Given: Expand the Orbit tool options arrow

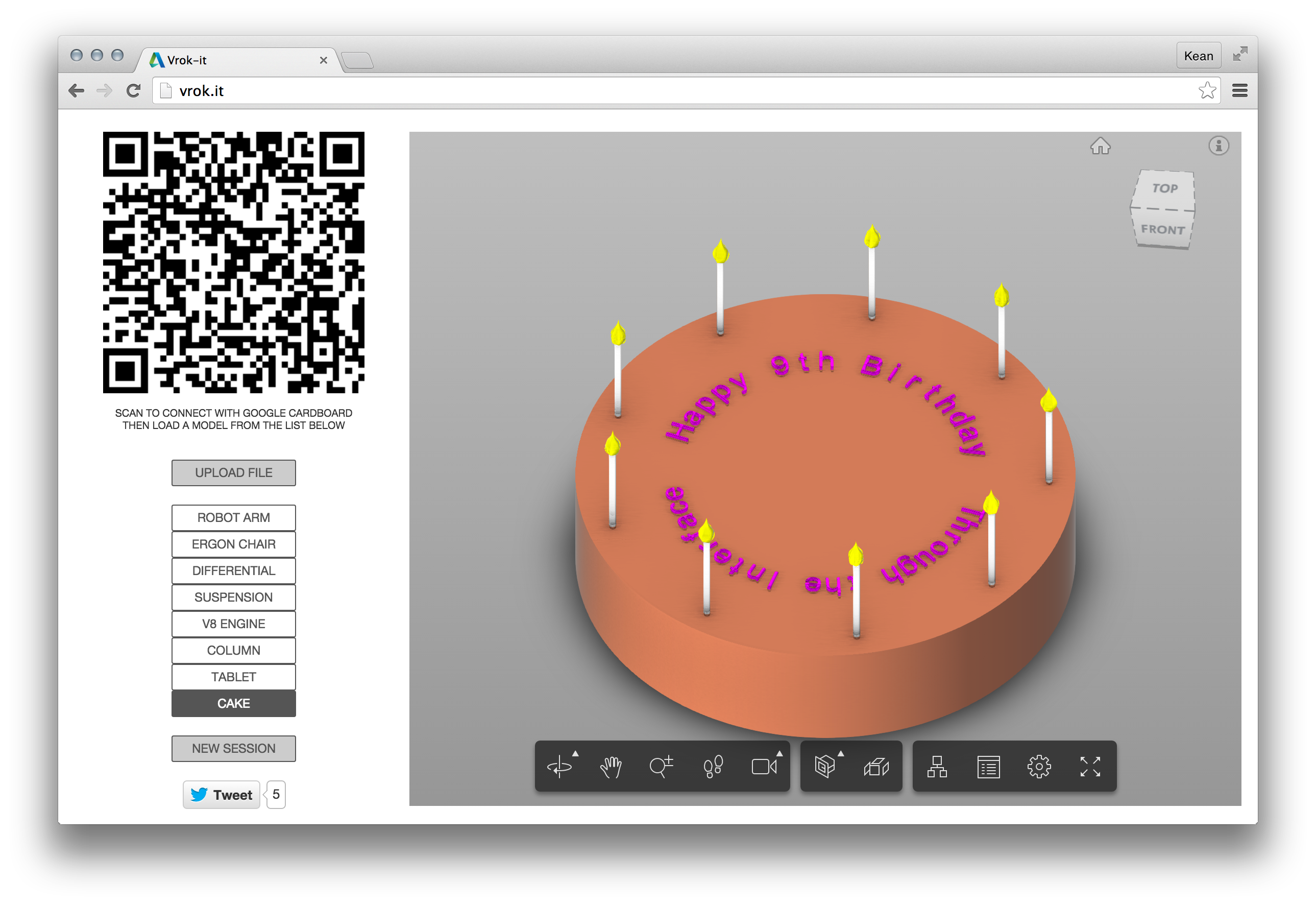Looking at the screenshot, I should [575, 754].
